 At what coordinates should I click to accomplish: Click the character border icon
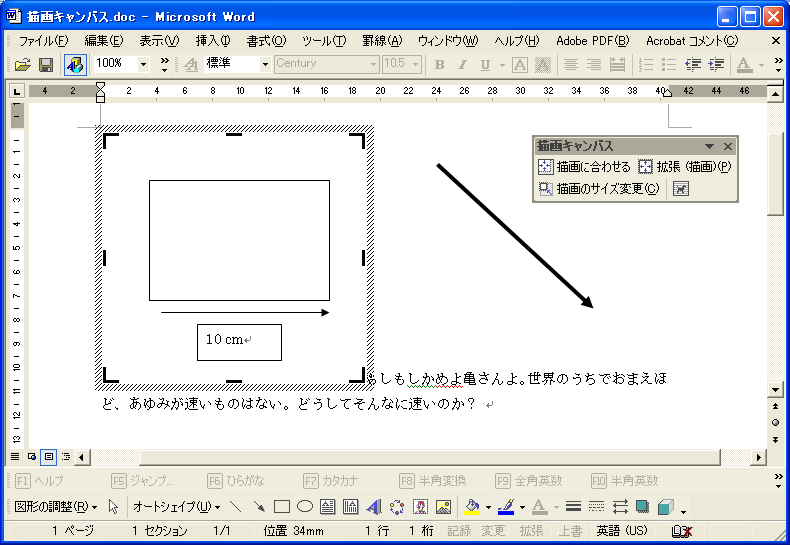coord(519,64)
